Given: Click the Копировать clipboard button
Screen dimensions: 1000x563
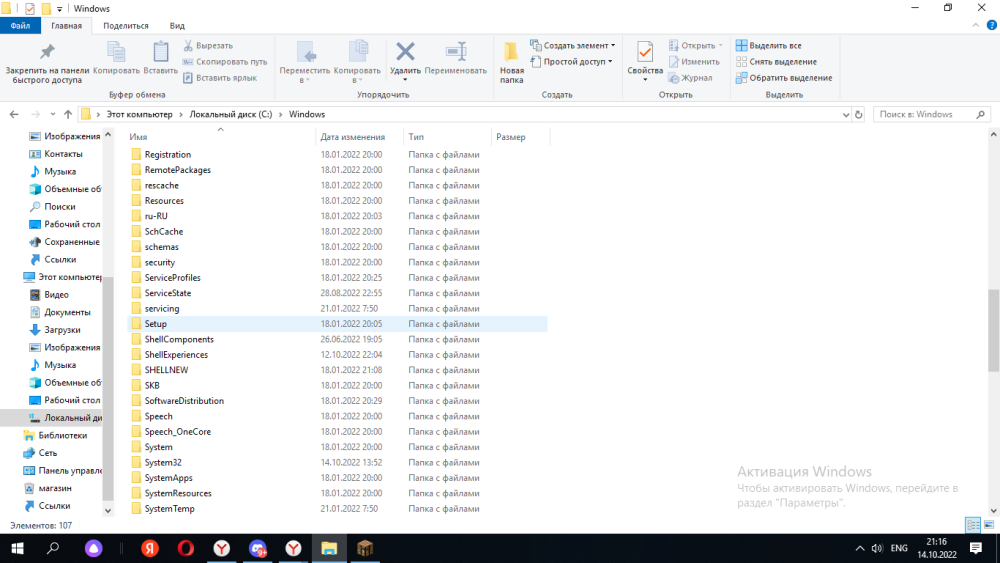Looking at the screenshot, I should tap(116, 59).
